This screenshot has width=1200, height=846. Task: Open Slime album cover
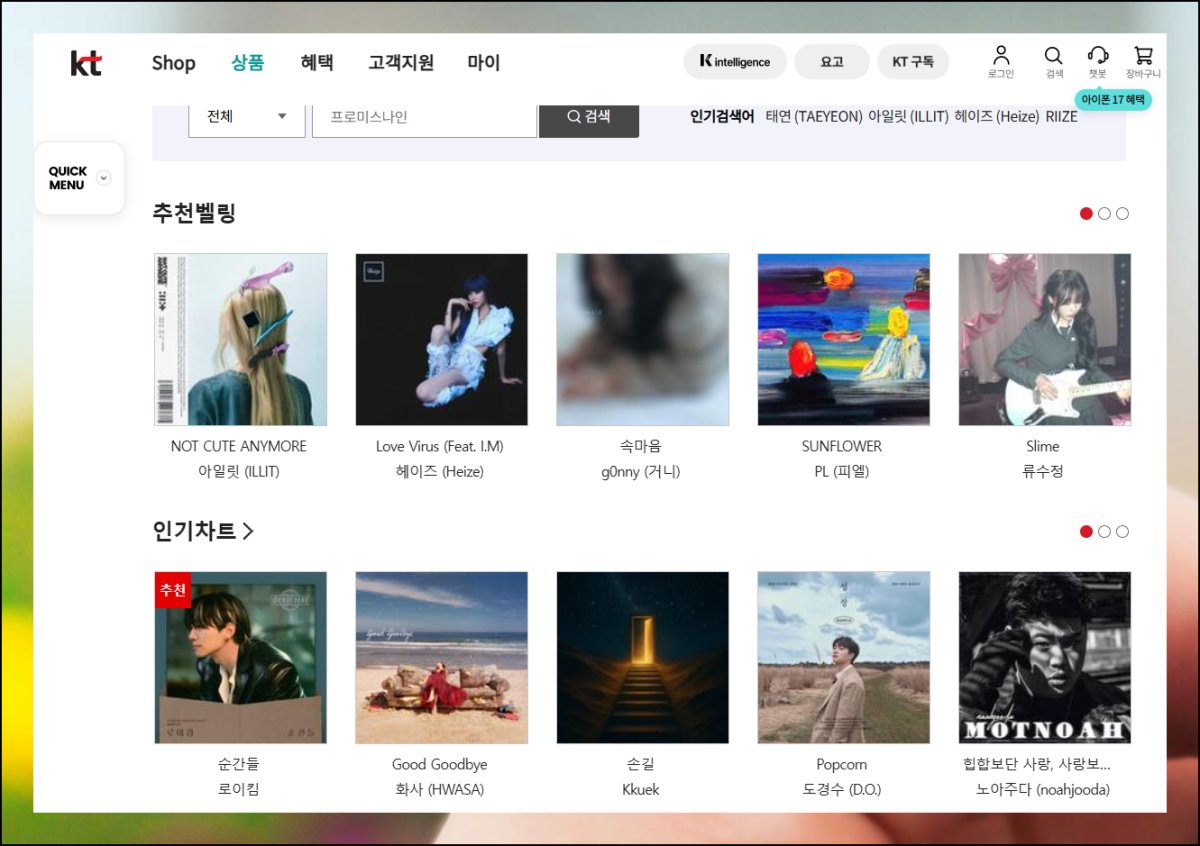(1044, 340)
